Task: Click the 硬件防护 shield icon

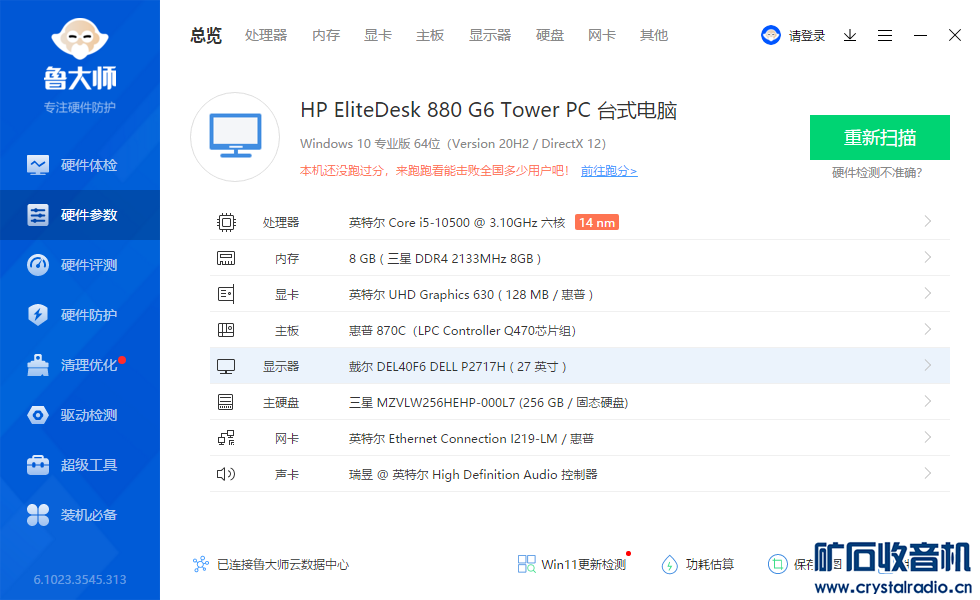Action: tap(38, 314)
